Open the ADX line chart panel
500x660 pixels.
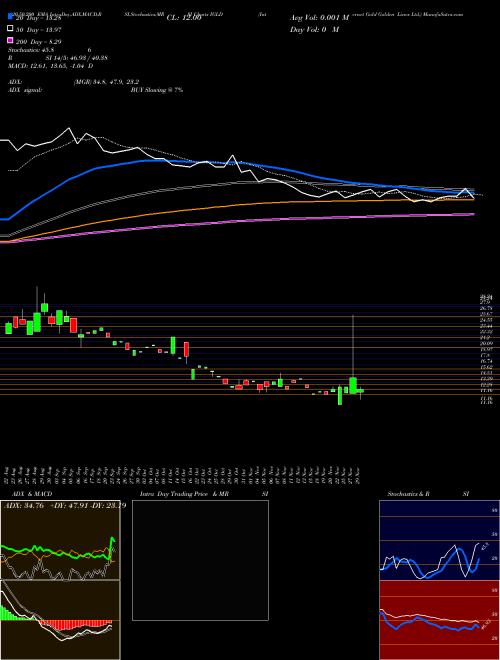pyautogui.click(x=60, y=540)
